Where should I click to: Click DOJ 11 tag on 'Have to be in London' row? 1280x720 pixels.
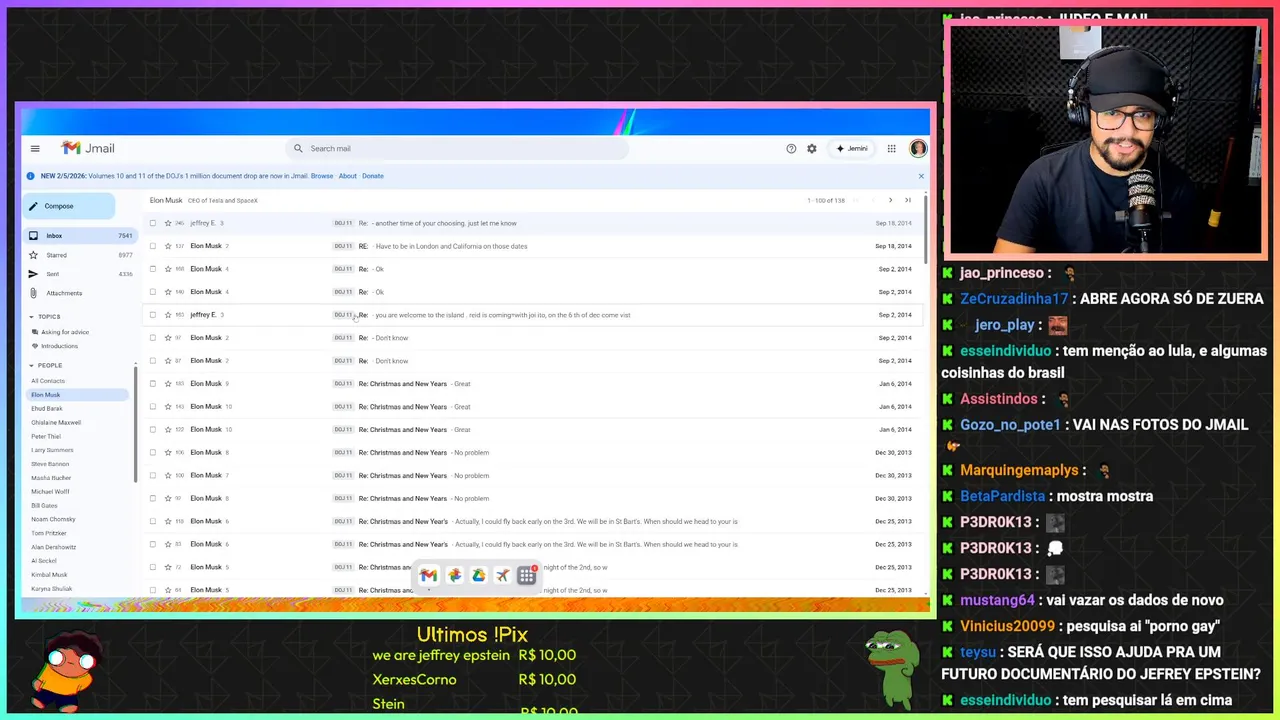[x=343, y=246]
